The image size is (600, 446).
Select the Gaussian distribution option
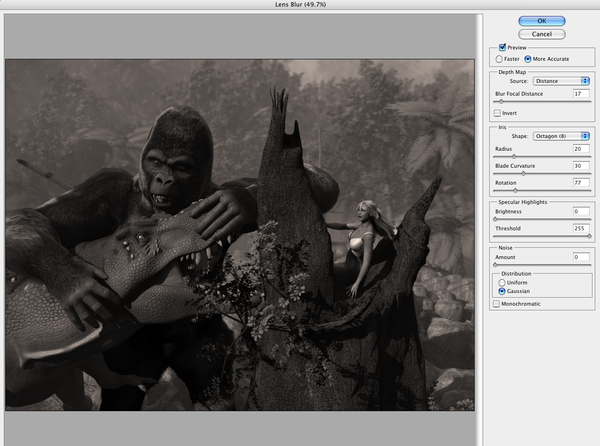coord(502,291)
